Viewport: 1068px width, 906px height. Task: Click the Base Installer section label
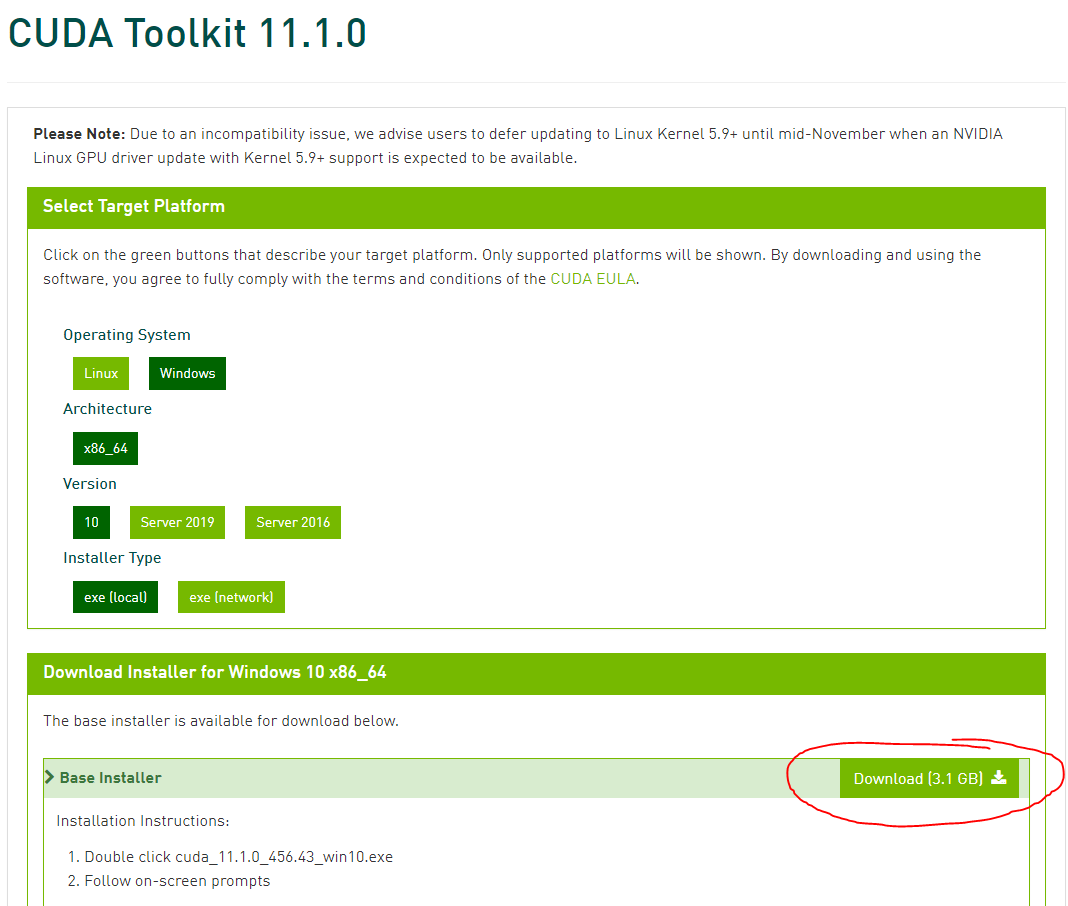(110, 778)
